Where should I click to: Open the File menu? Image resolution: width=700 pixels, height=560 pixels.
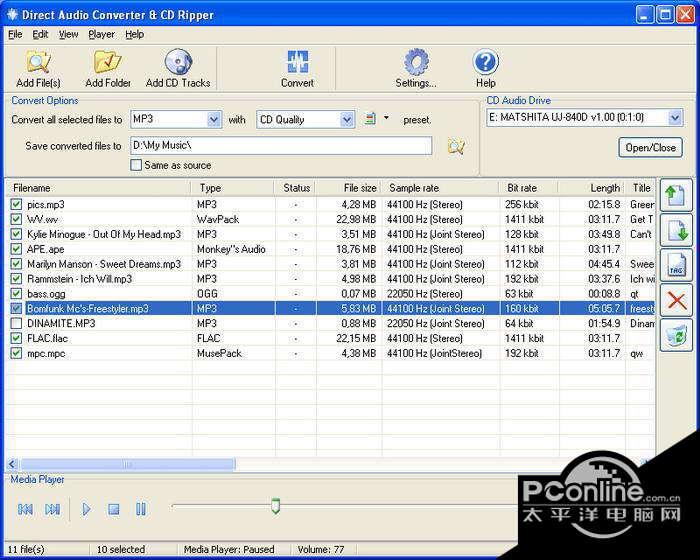(15, 34)
